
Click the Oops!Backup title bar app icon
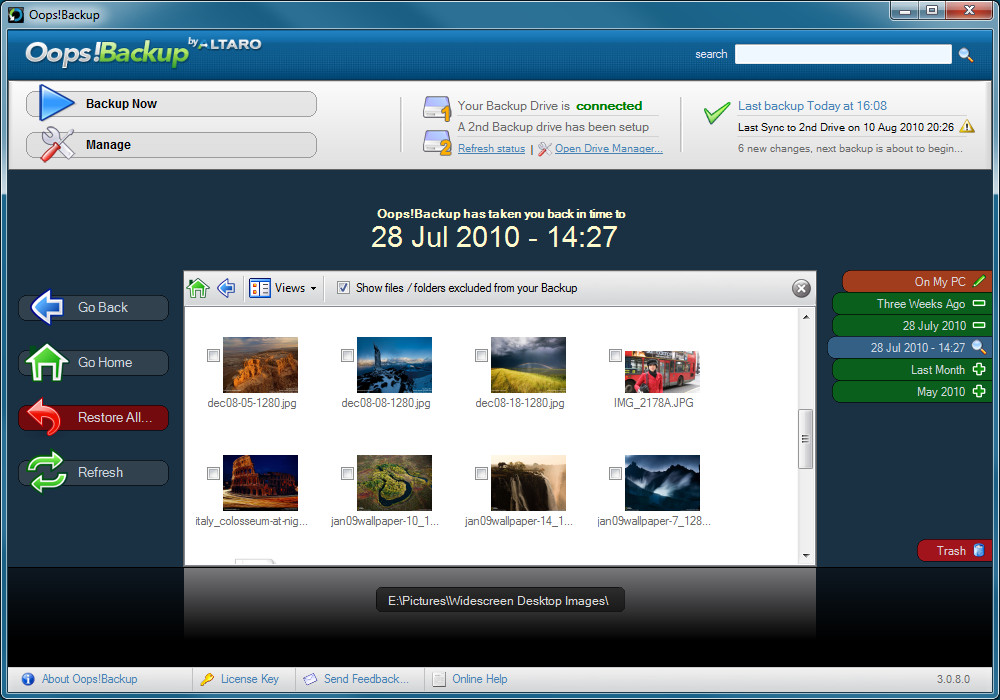pos(16,14)
